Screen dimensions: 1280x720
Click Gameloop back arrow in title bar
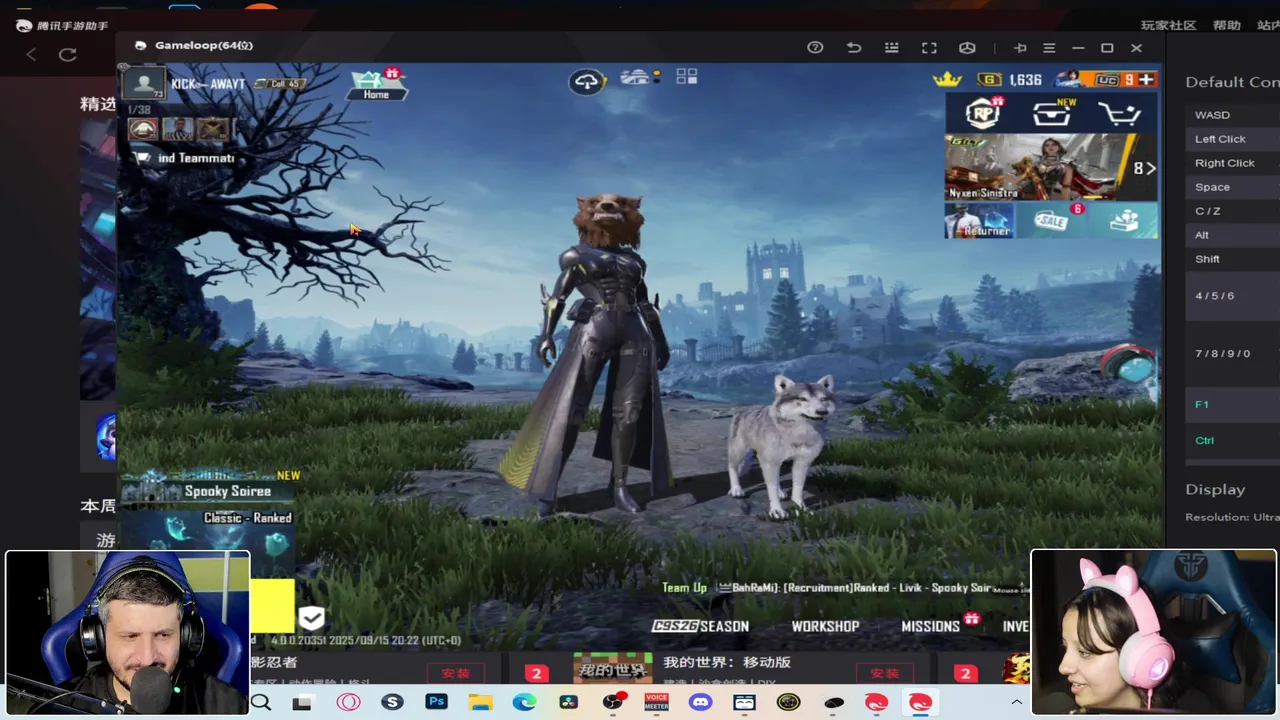(x=853, y=47)
